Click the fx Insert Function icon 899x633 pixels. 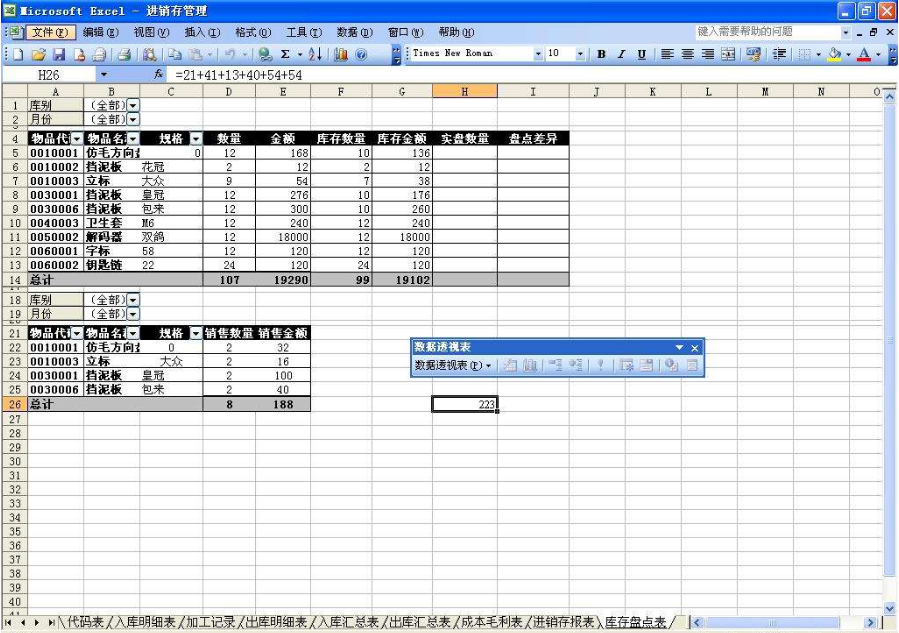tap(159, 75)
